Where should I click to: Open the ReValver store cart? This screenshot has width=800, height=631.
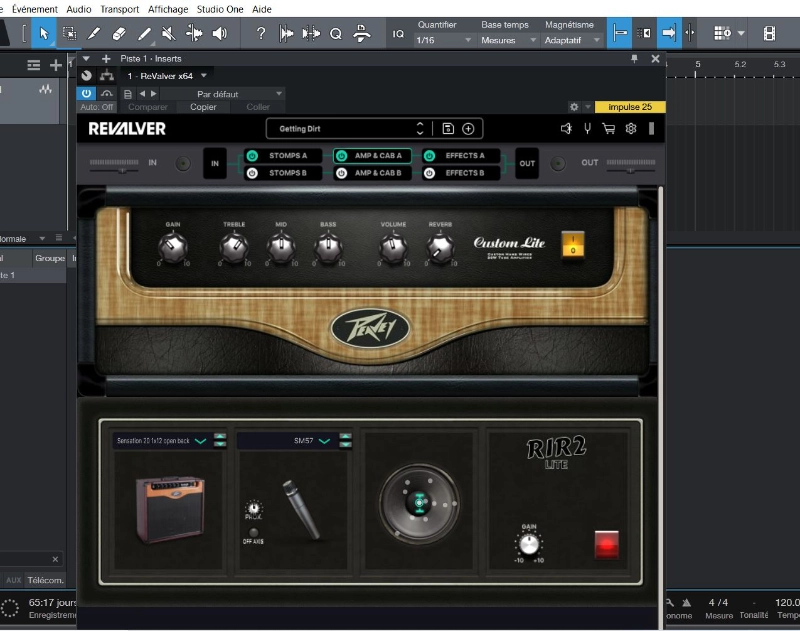[x=609, y=129]
